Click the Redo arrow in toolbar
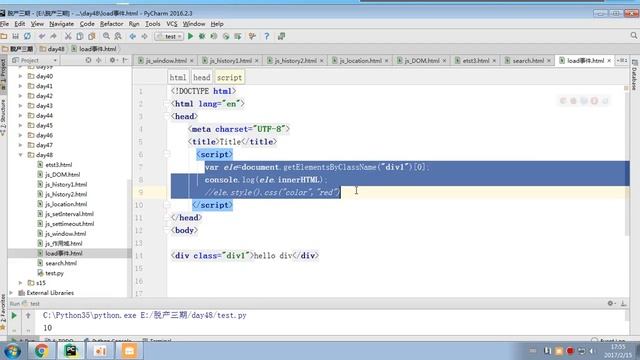The width and height of the screenshot is (640, 360). (53, 36)
